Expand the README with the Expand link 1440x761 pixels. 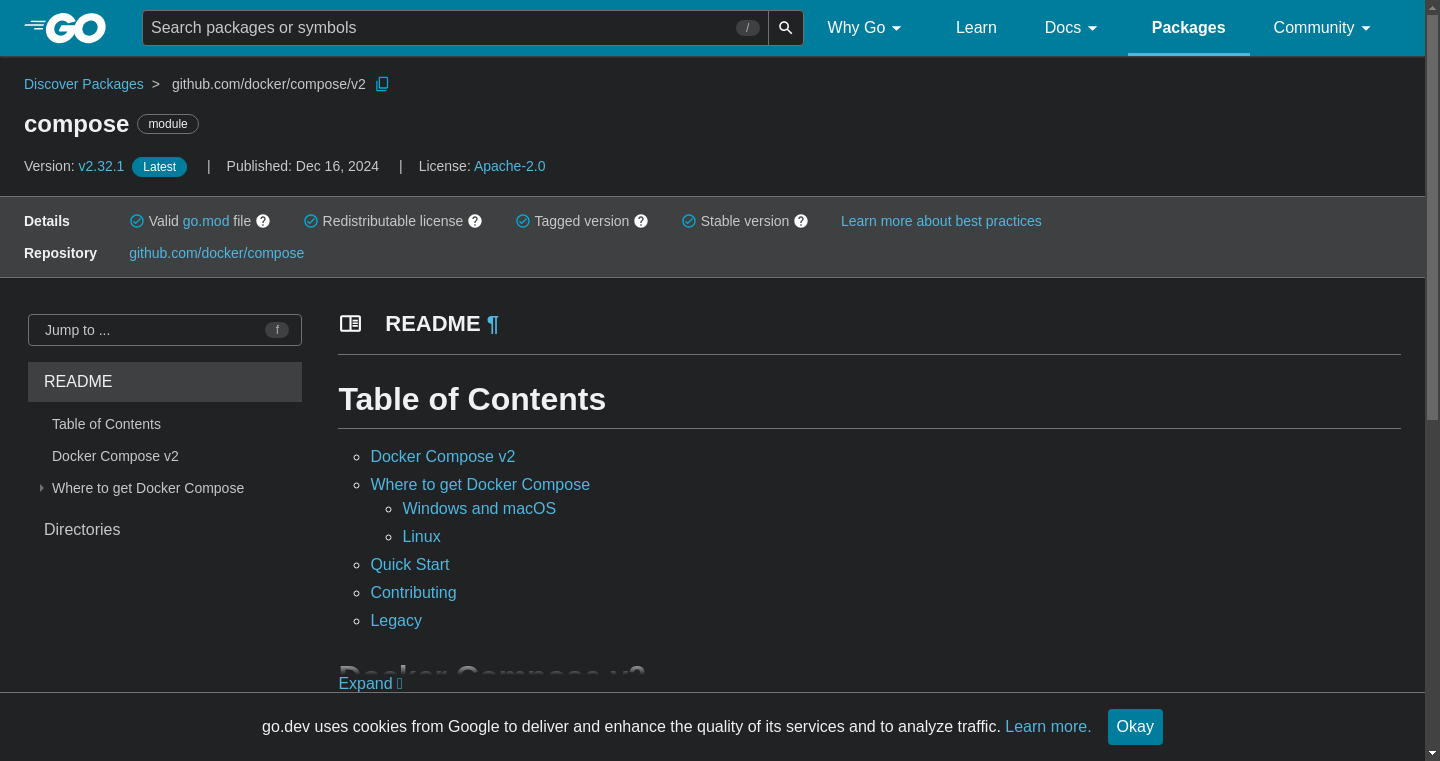coord(370,683)
